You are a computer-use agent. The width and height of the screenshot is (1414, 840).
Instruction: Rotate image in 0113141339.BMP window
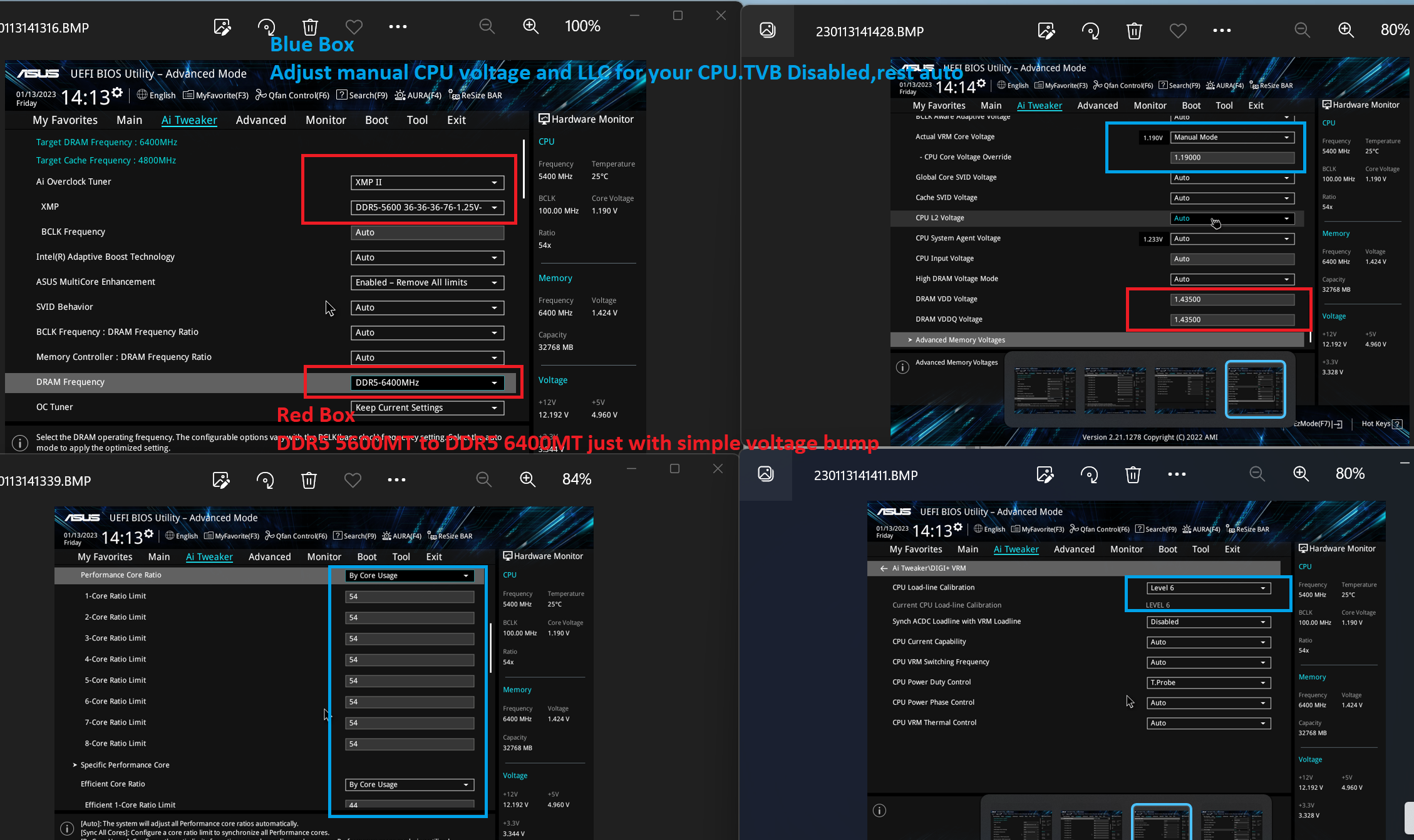point(265,480)
